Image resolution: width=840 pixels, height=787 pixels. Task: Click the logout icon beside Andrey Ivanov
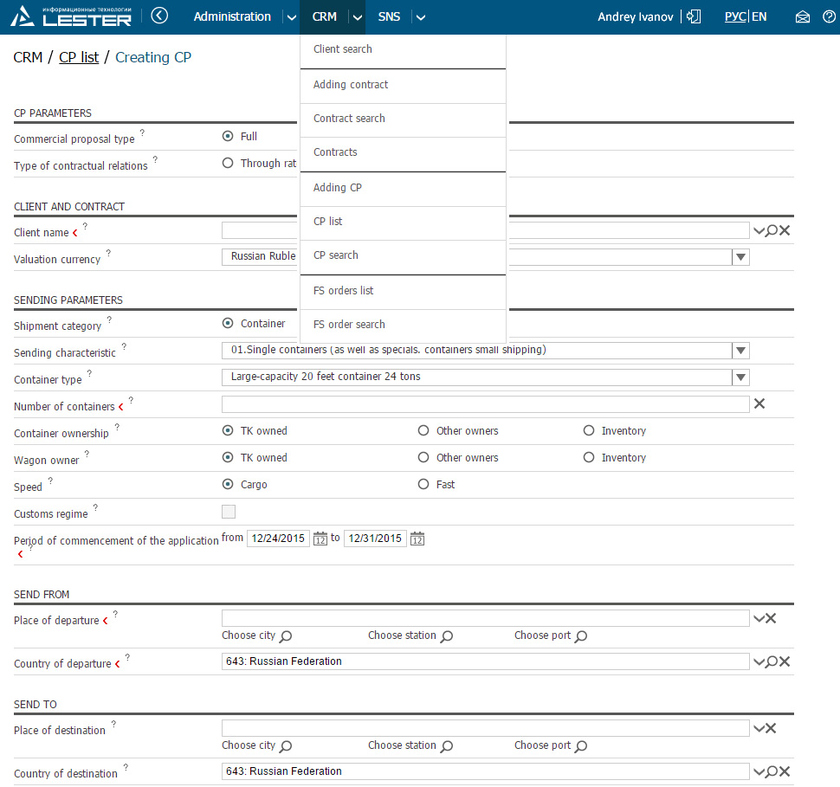694,17
